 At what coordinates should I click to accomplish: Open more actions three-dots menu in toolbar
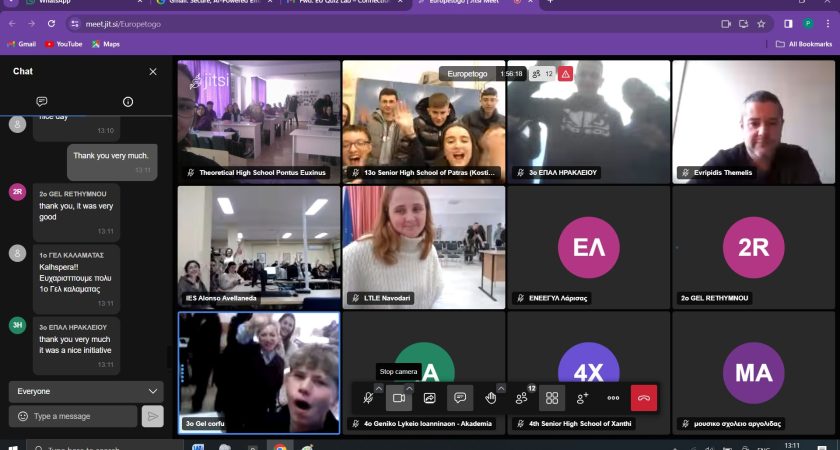tap(613, 398)
